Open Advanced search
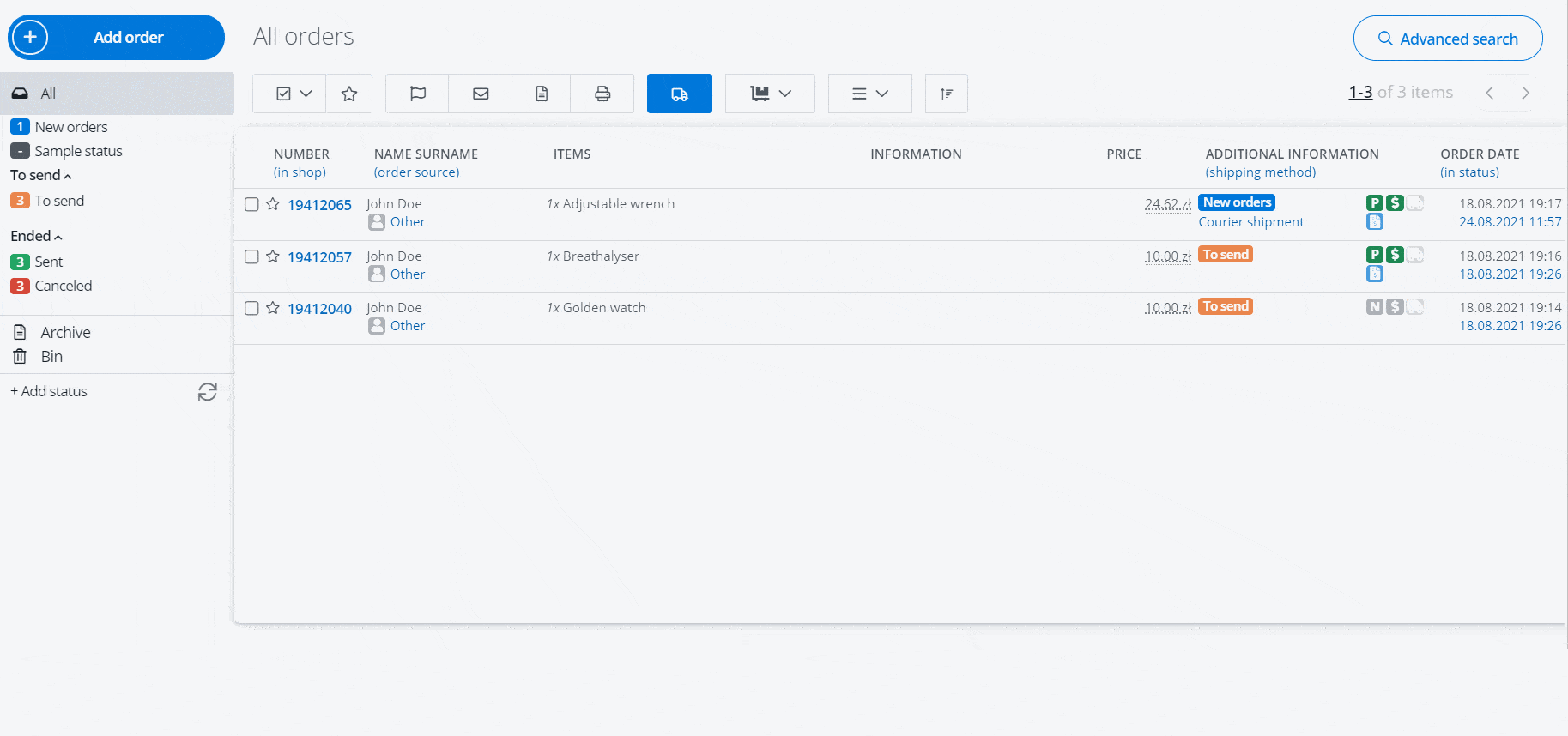This screenshot has height=736, width=1568. [1448, 39]
